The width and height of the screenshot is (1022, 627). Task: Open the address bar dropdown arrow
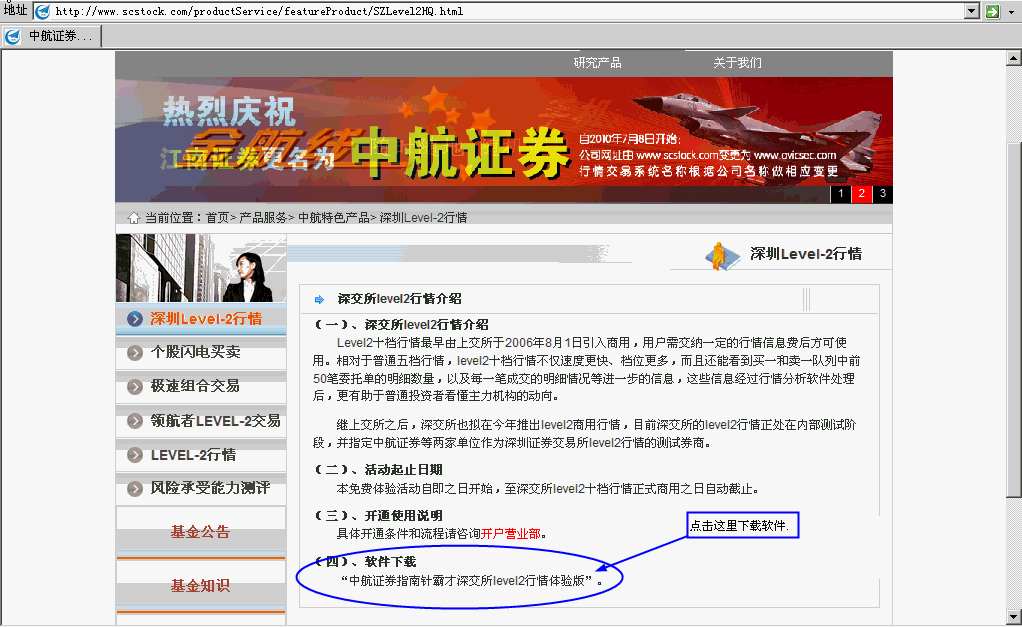pos(972,11)
